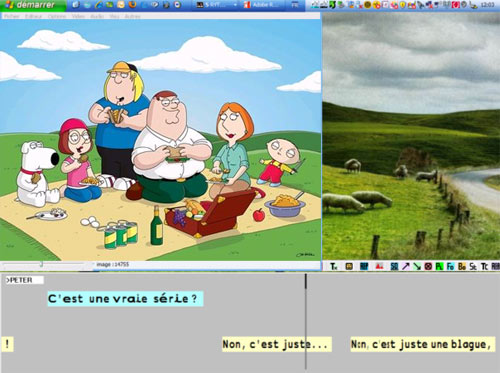Click the St toolbar icon

tap(473, 266)
